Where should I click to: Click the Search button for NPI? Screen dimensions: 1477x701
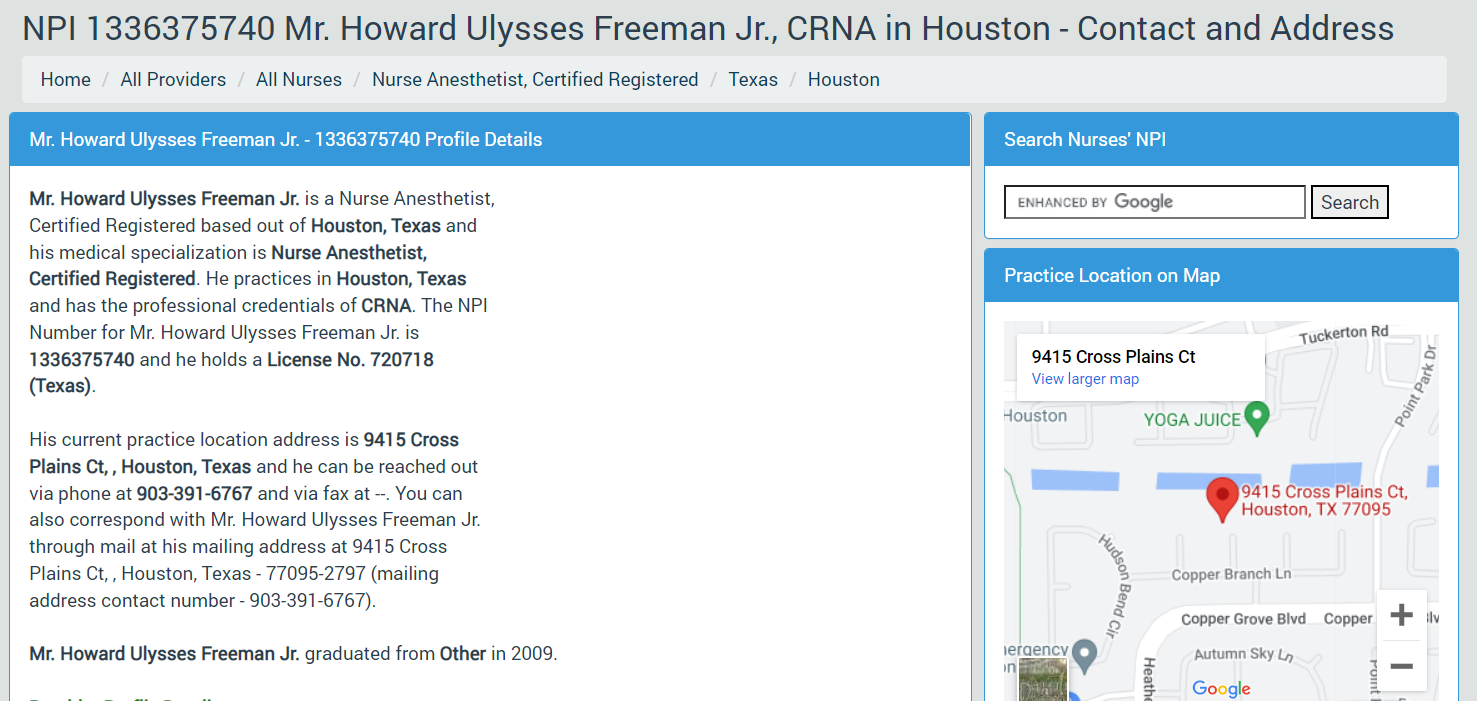click(1350, 202)
